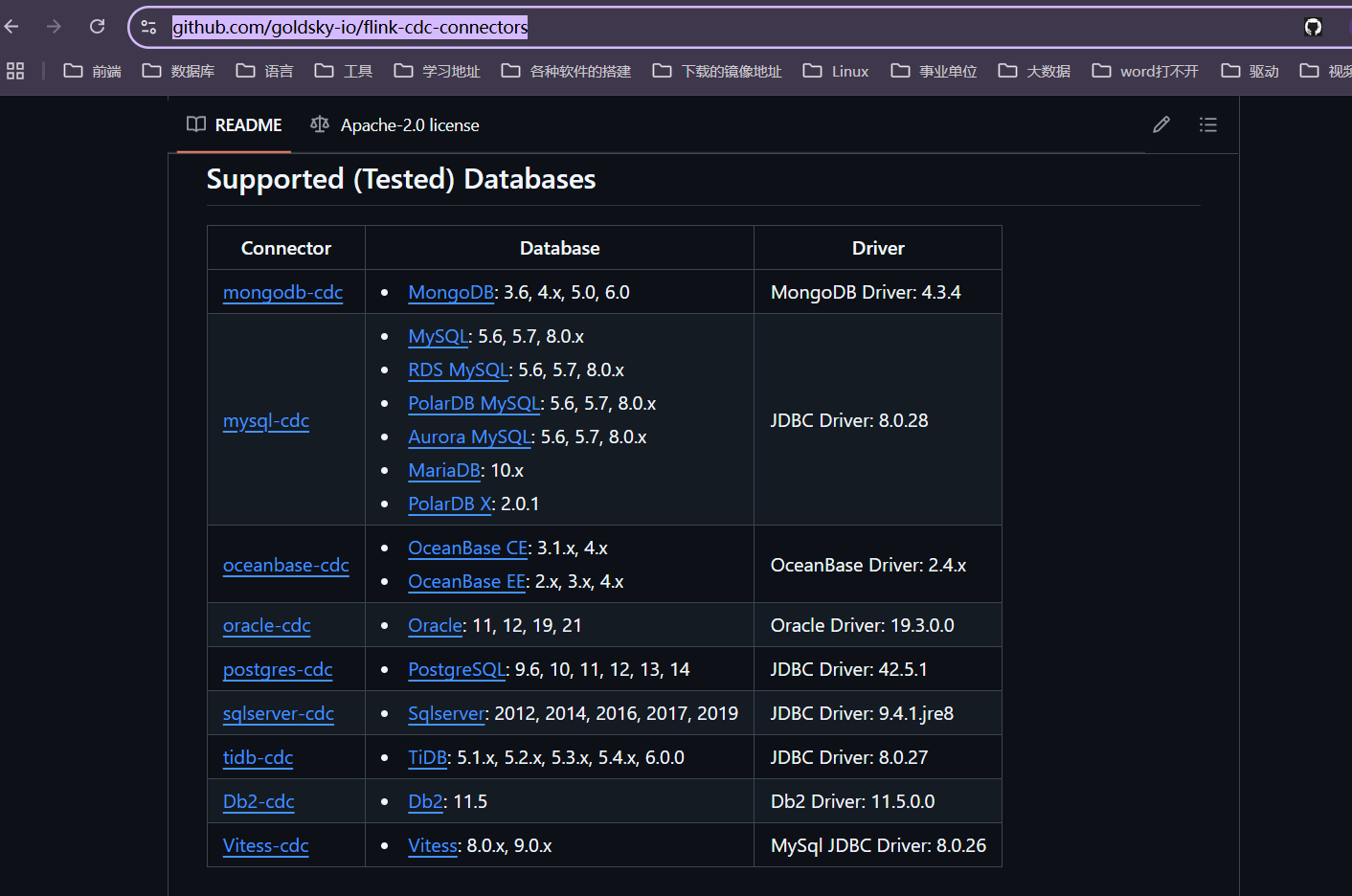Screen dimensions: 1352x896
Task: Open the TiDB database link
Action: point(427,756)
